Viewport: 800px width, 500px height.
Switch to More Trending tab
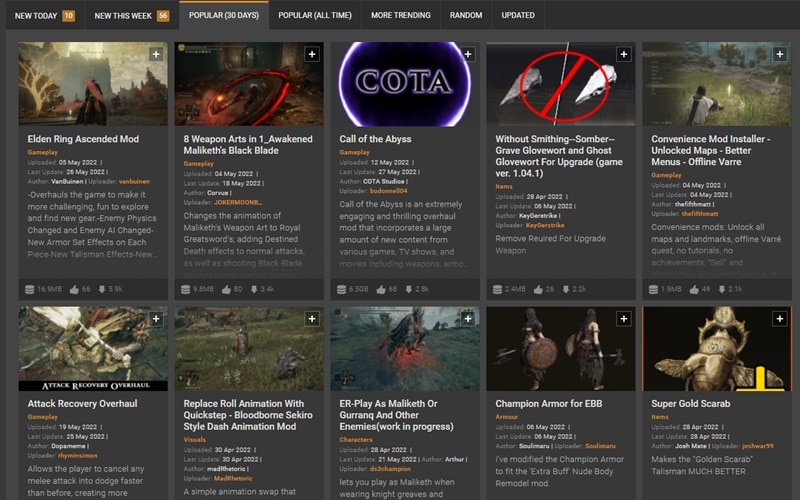(x=401, y=15)
